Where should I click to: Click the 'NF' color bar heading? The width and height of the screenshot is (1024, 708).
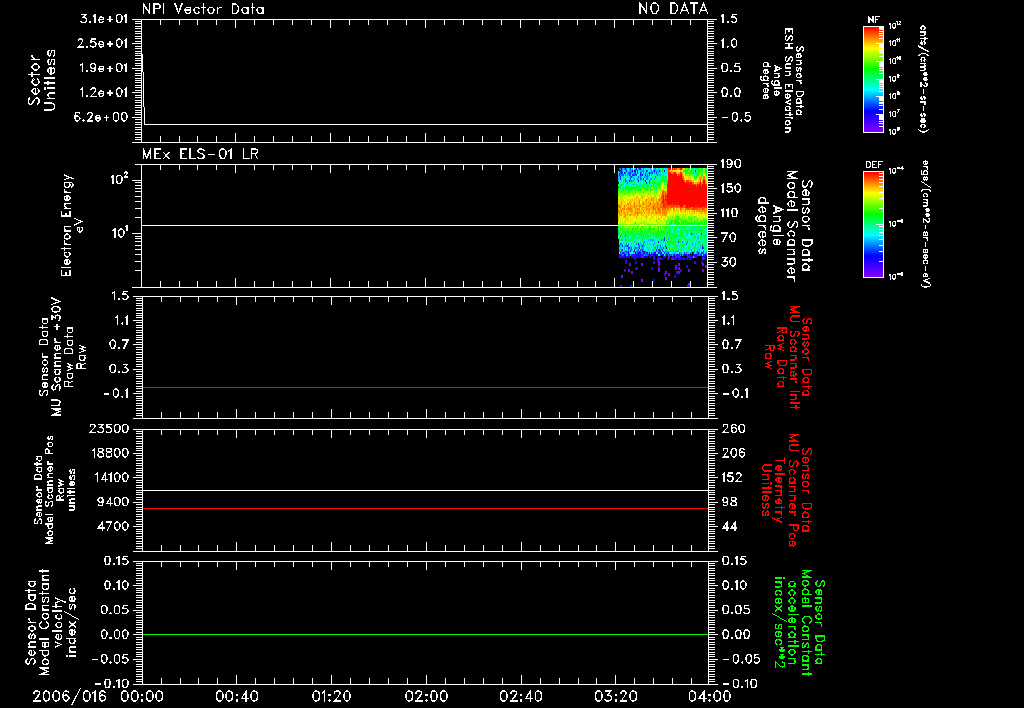click(x=873, y=20)
